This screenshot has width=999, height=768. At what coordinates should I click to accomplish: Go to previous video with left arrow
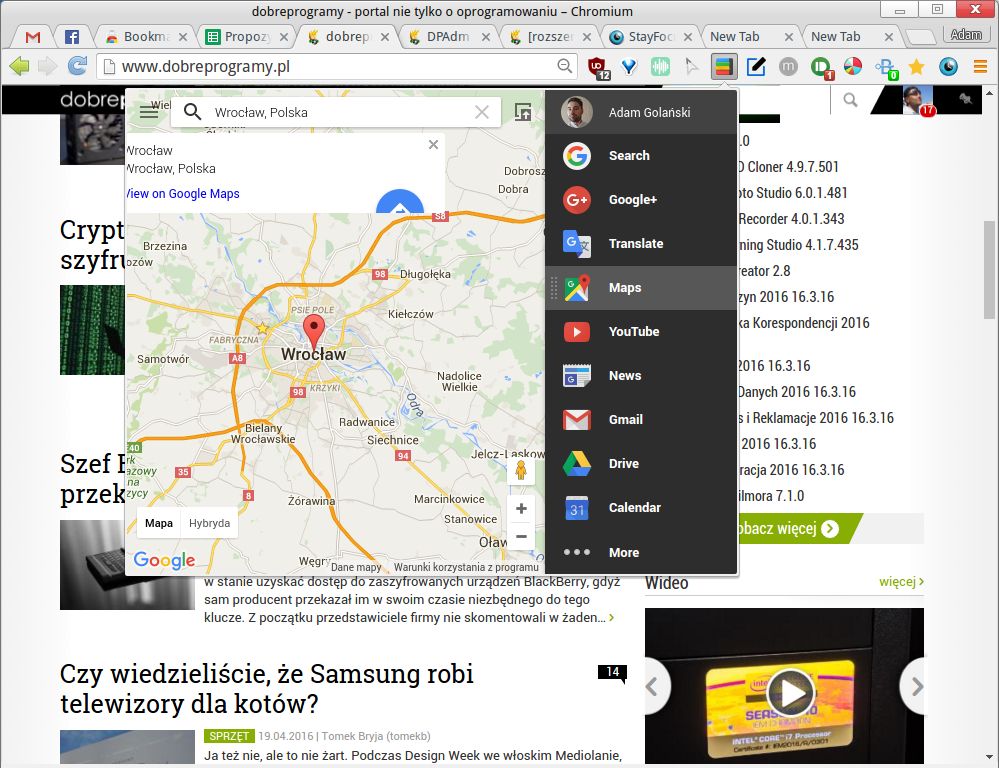(654, 686)
